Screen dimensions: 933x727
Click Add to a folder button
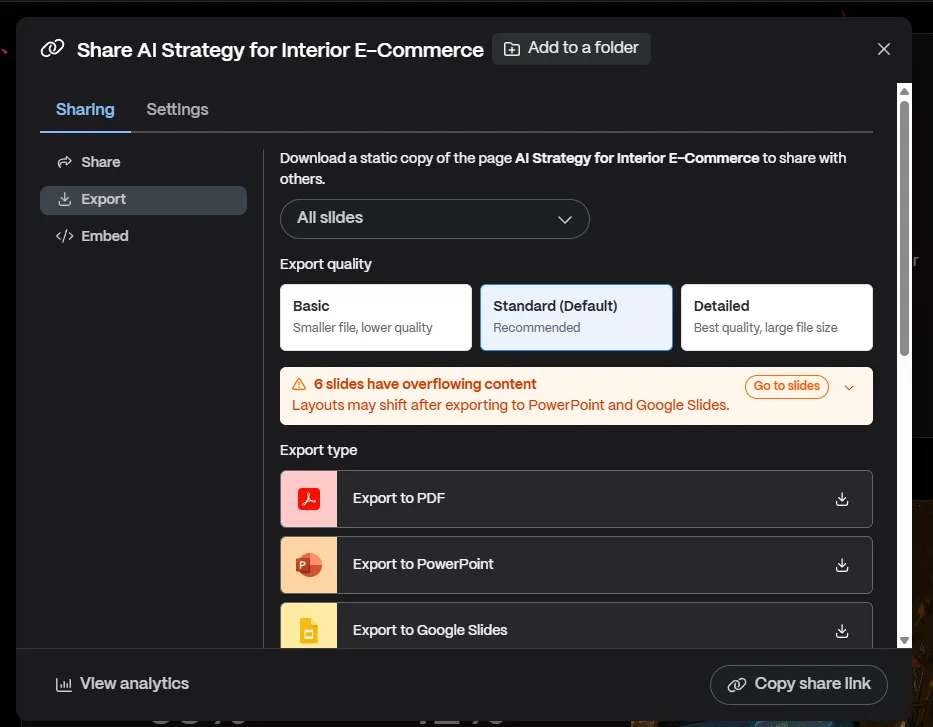tap(571, 48)
